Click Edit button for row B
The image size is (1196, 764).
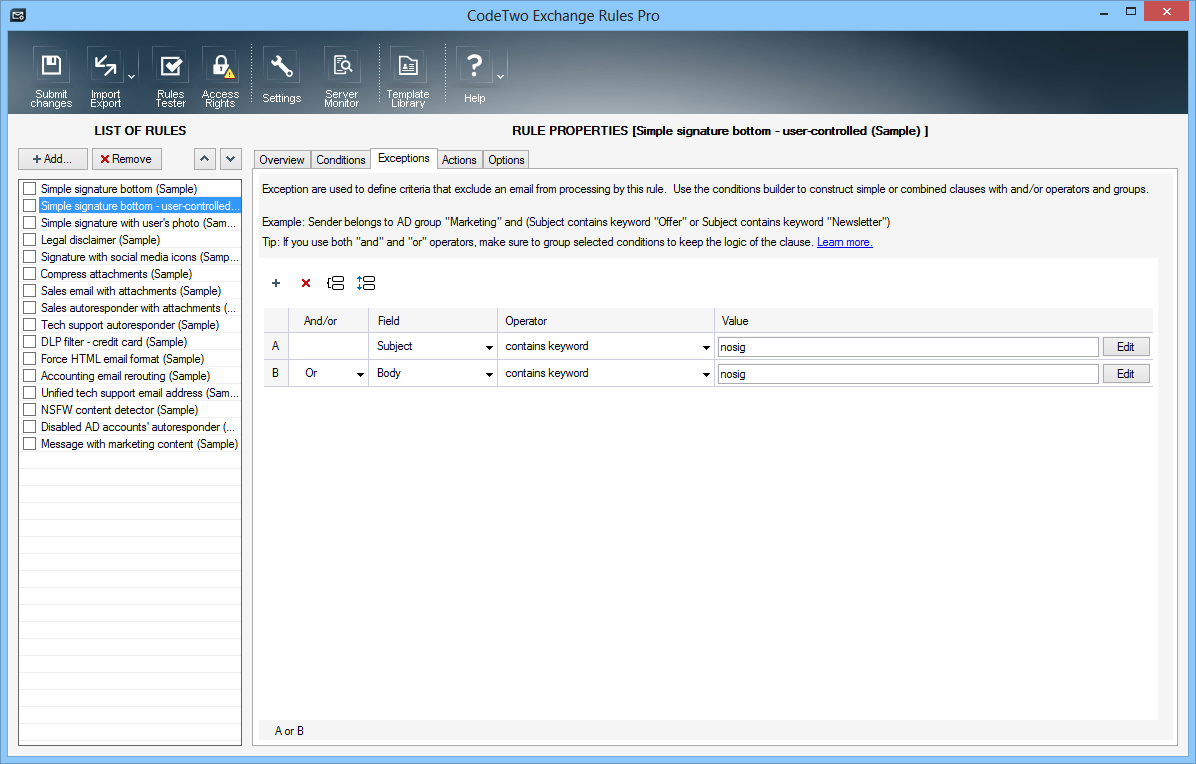[x=1126, y=374]
